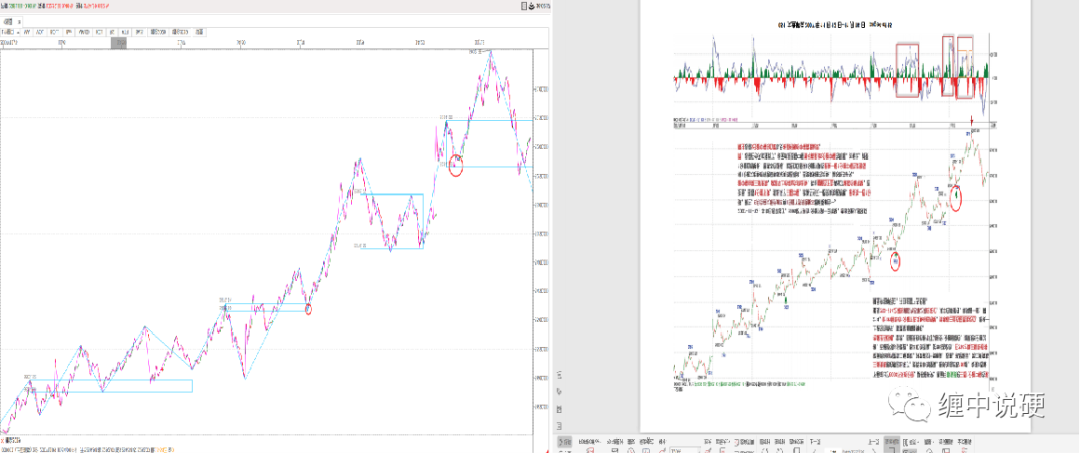Select the first interval button after the period dropdown

[x=27, y=32]
